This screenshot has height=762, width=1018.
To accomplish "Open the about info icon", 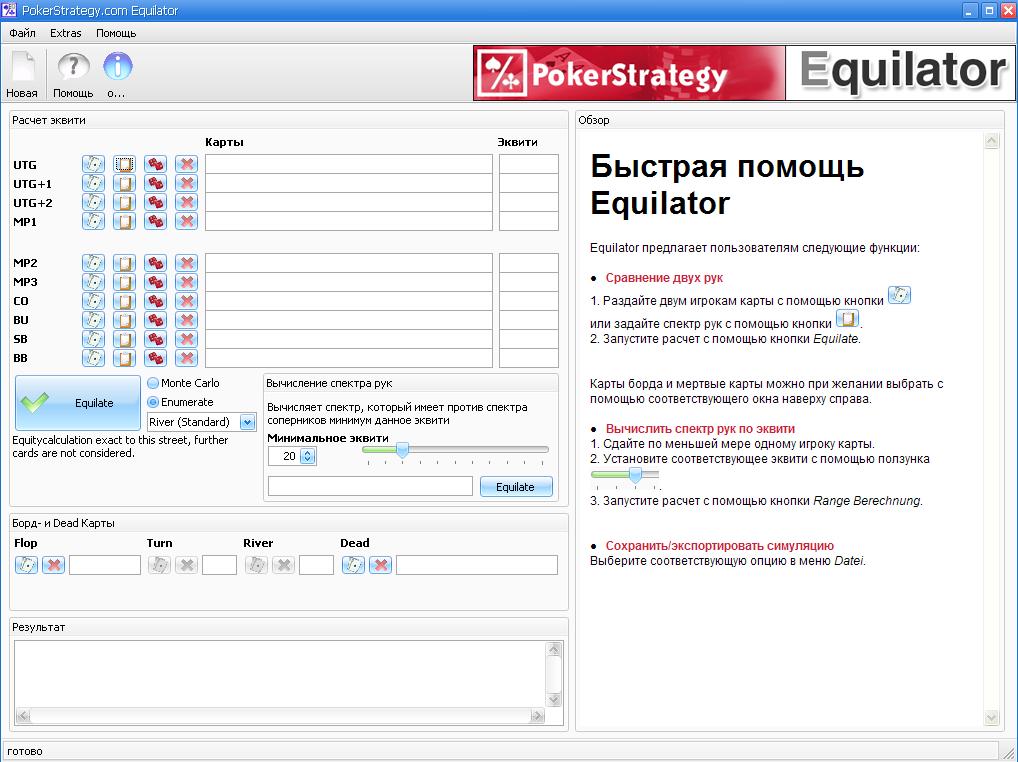I will (x=117, y=75).
